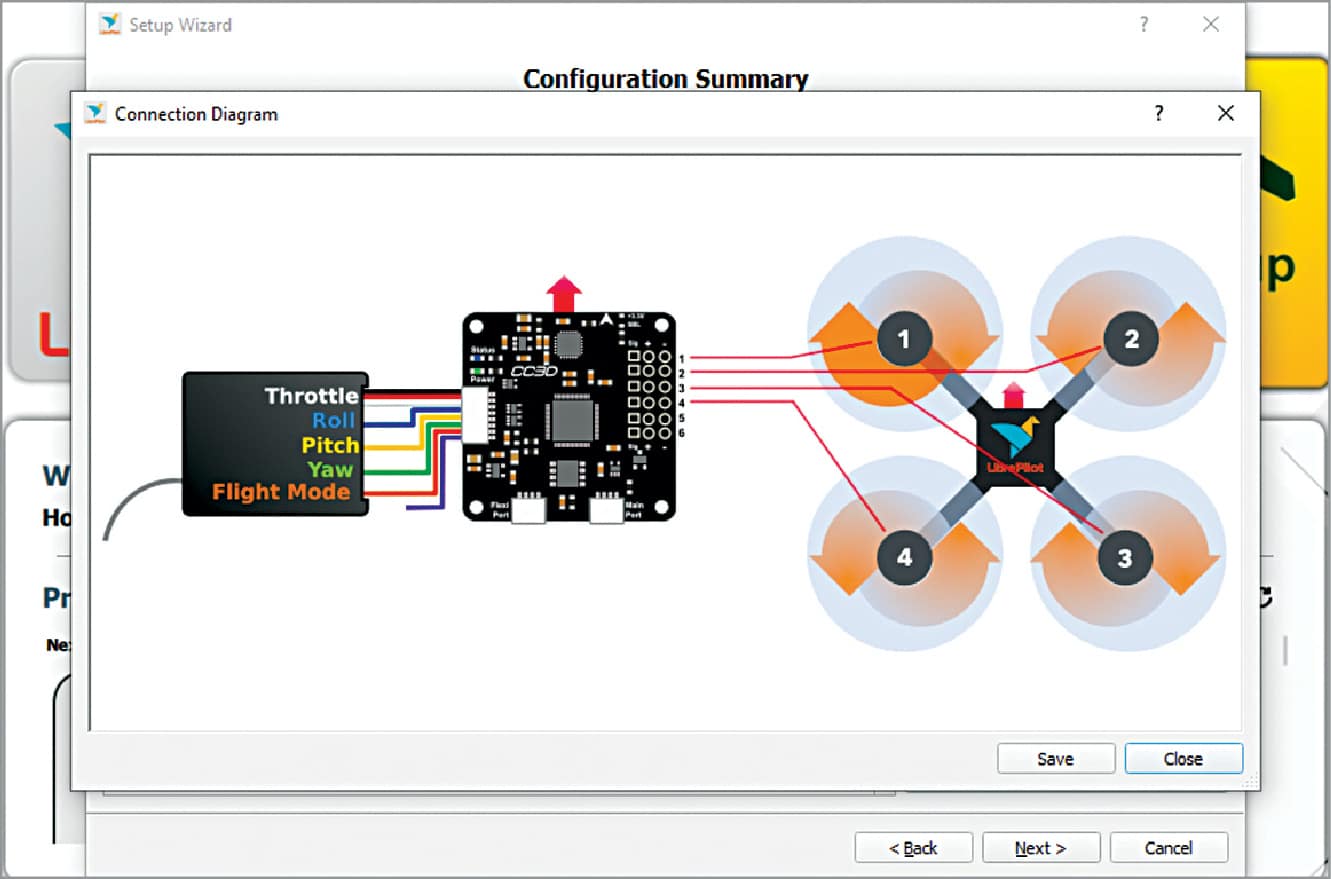This screenshot has height=879, width=1331.
Task: Open help via the Setup Wizard question mark
Action: coord(1143,24)
